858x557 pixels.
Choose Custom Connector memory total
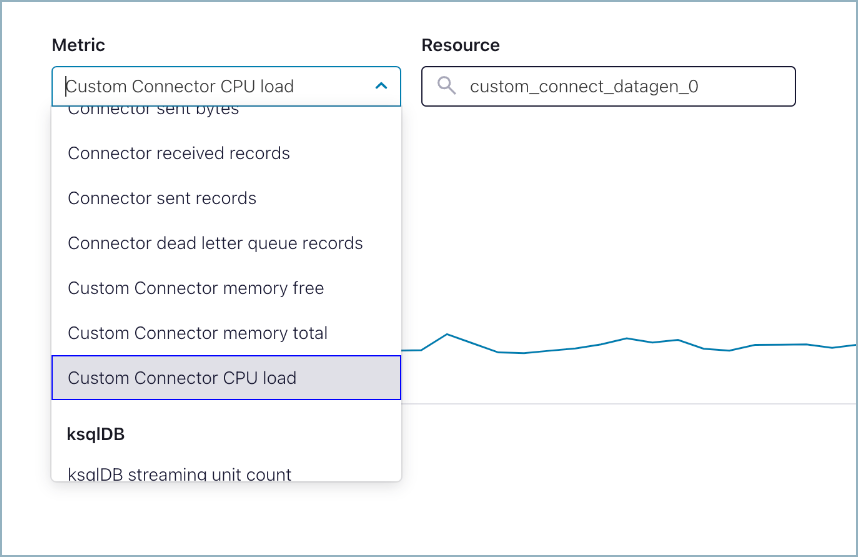[198, 333]
